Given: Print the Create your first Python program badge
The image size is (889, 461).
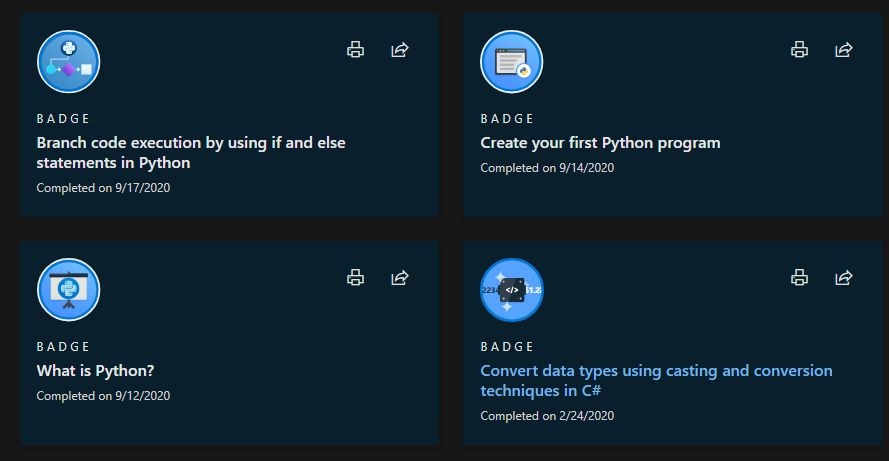Looking at the screenshot, I should pos(799,50).
